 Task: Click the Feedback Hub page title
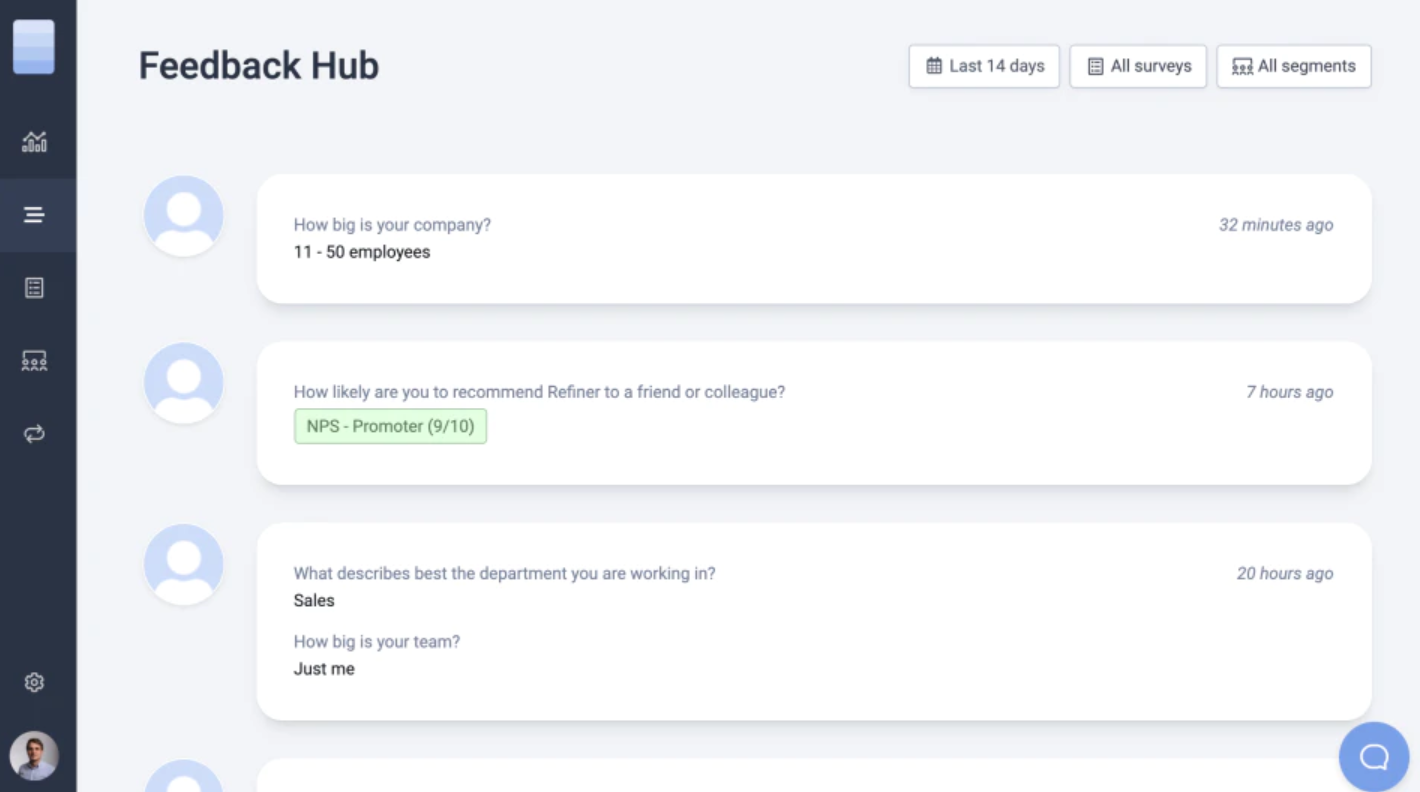258,66
